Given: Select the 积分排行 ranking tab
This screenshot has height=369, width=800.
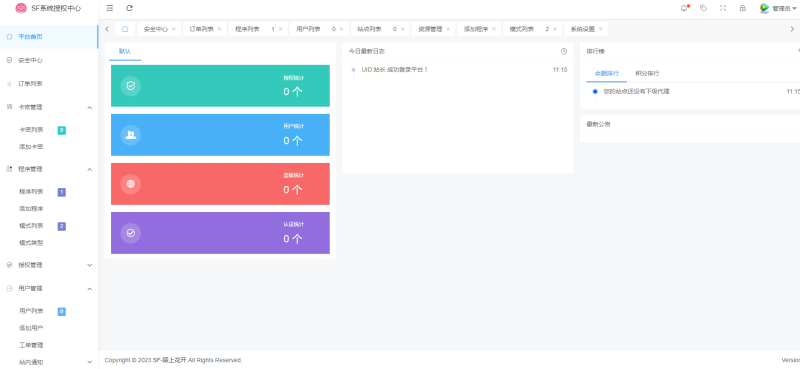Looking at the screenshot, I should [x=647, y=73].
